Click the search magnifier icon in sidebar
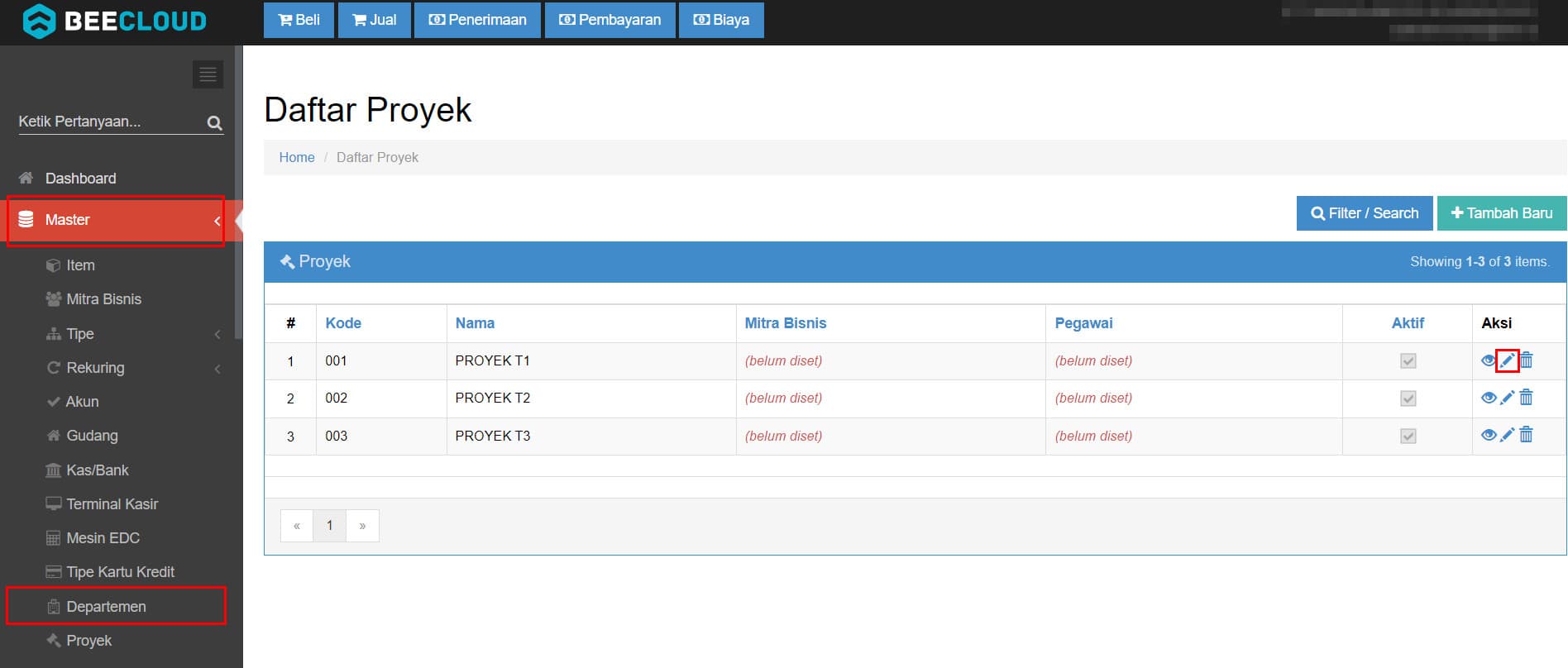 (214, 123)
